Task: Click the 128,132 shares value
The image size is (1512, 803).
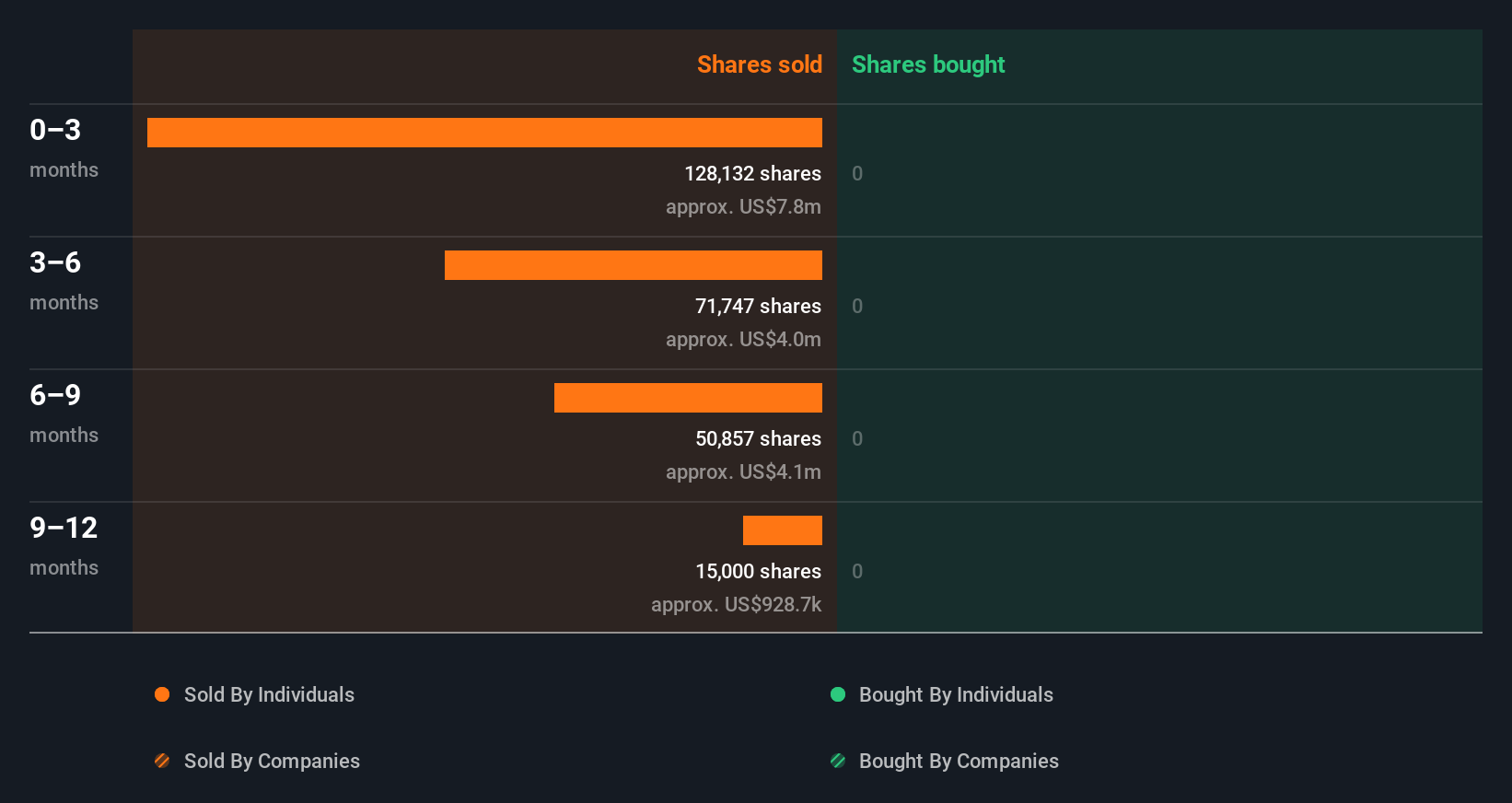Action: [x=752, y=173]
